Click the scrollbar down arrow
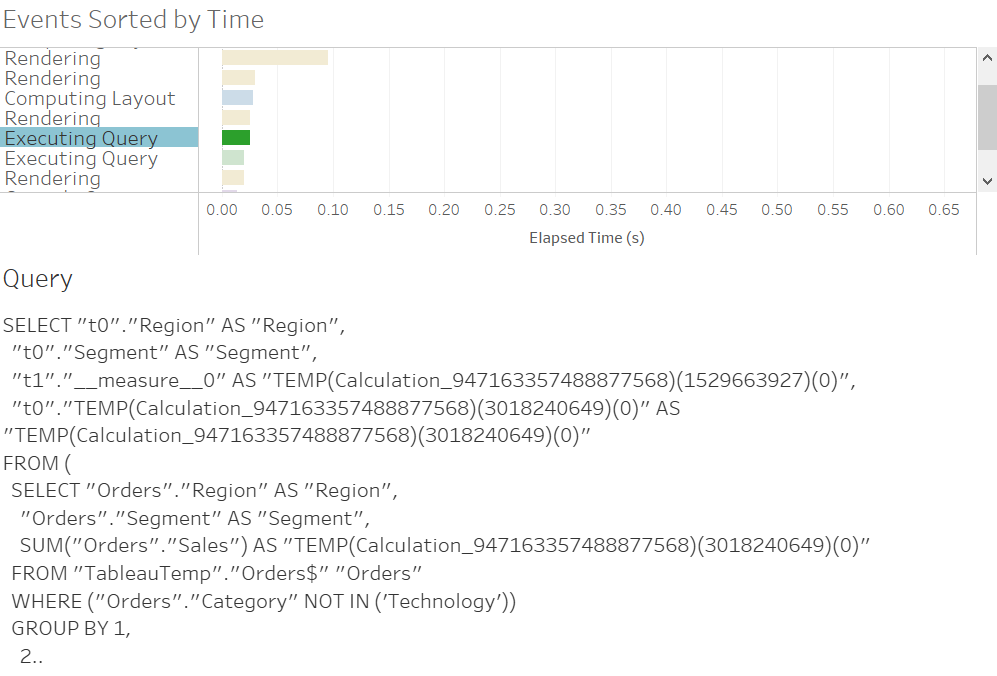 (x=987, y=181)
